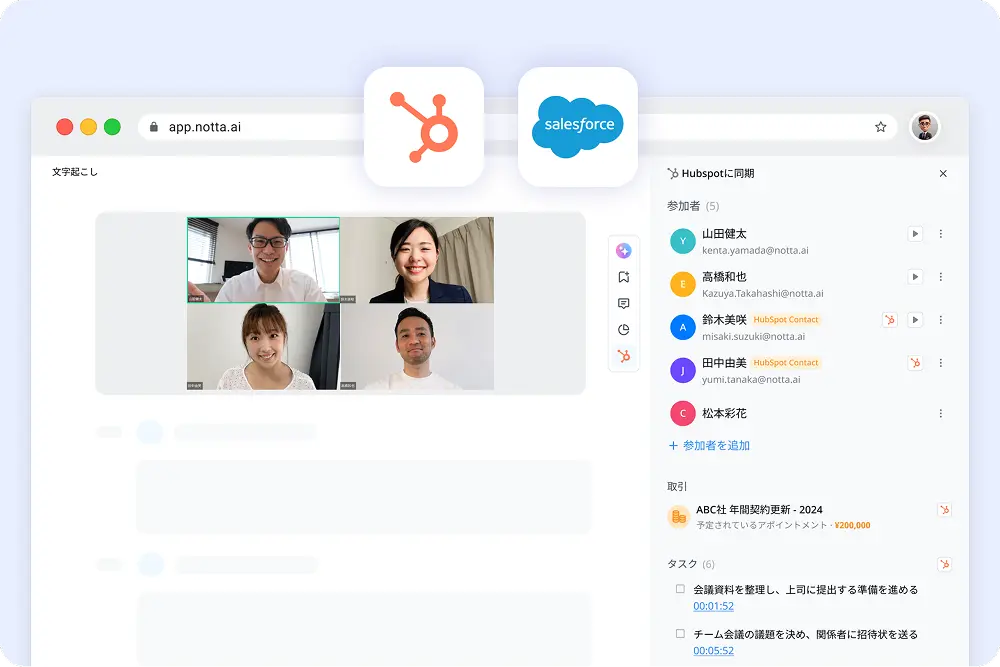Open the browser profile avatar

924,127
